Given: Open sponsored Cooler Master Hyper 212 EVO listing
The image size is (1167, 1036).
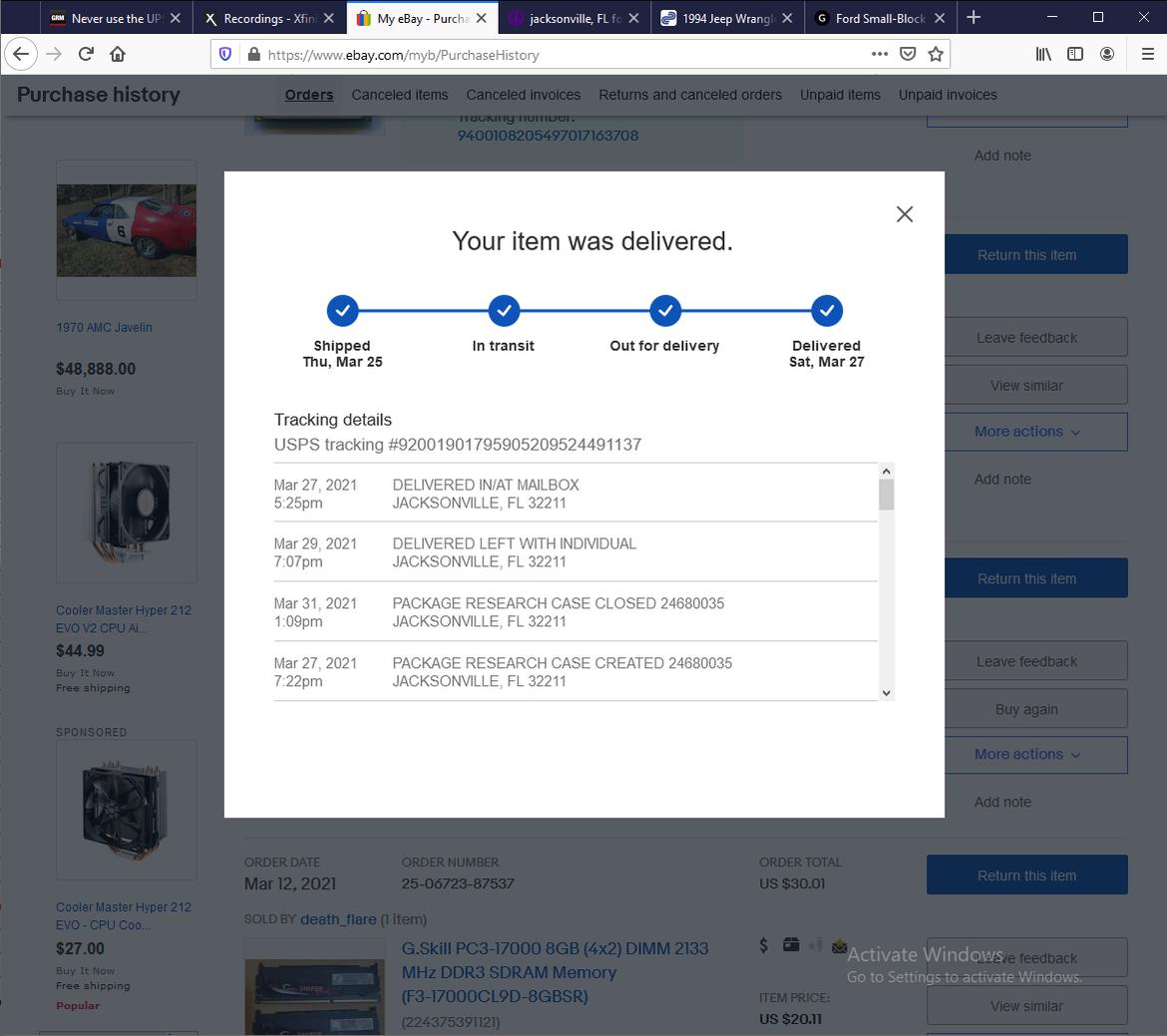Looking at the screenshot, I should (x=124, y=916).
